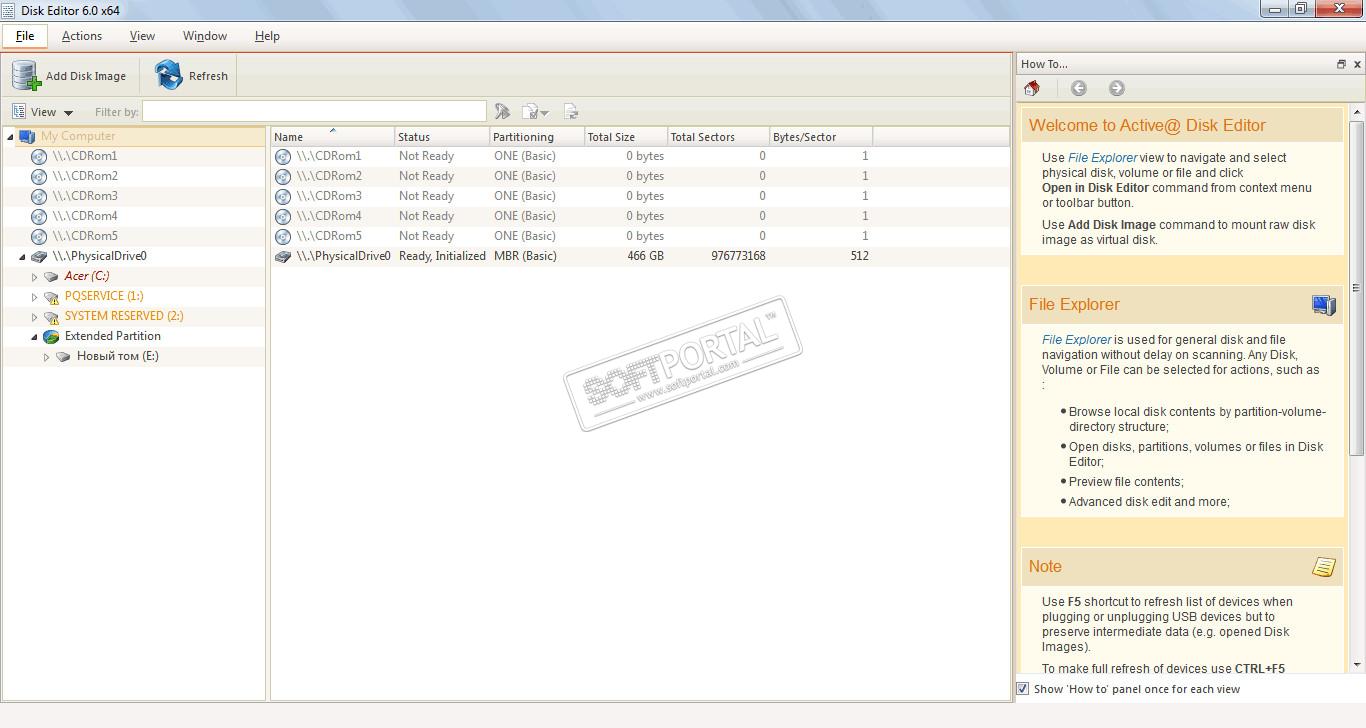Open the Actions menu
The width and height of the screenshot is (1366, 728).
(82, 36)
